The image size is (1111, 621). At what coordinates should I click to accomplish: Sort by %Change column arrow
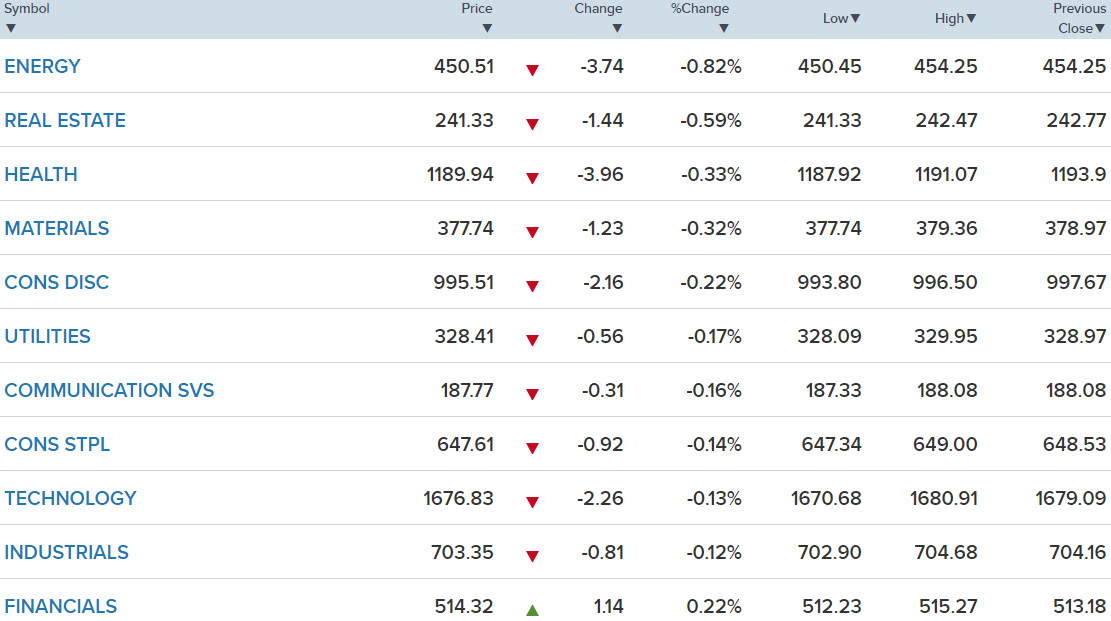tap(723, 28)
